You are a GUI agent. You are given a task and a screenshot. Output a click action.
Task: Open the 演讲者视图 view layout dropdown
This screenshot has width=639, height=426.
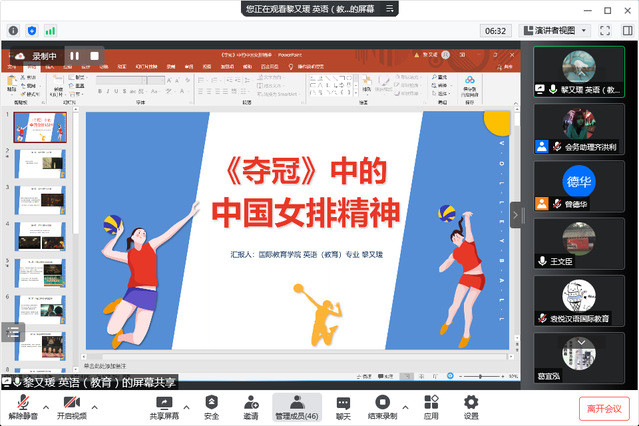[x=562, y=31]
